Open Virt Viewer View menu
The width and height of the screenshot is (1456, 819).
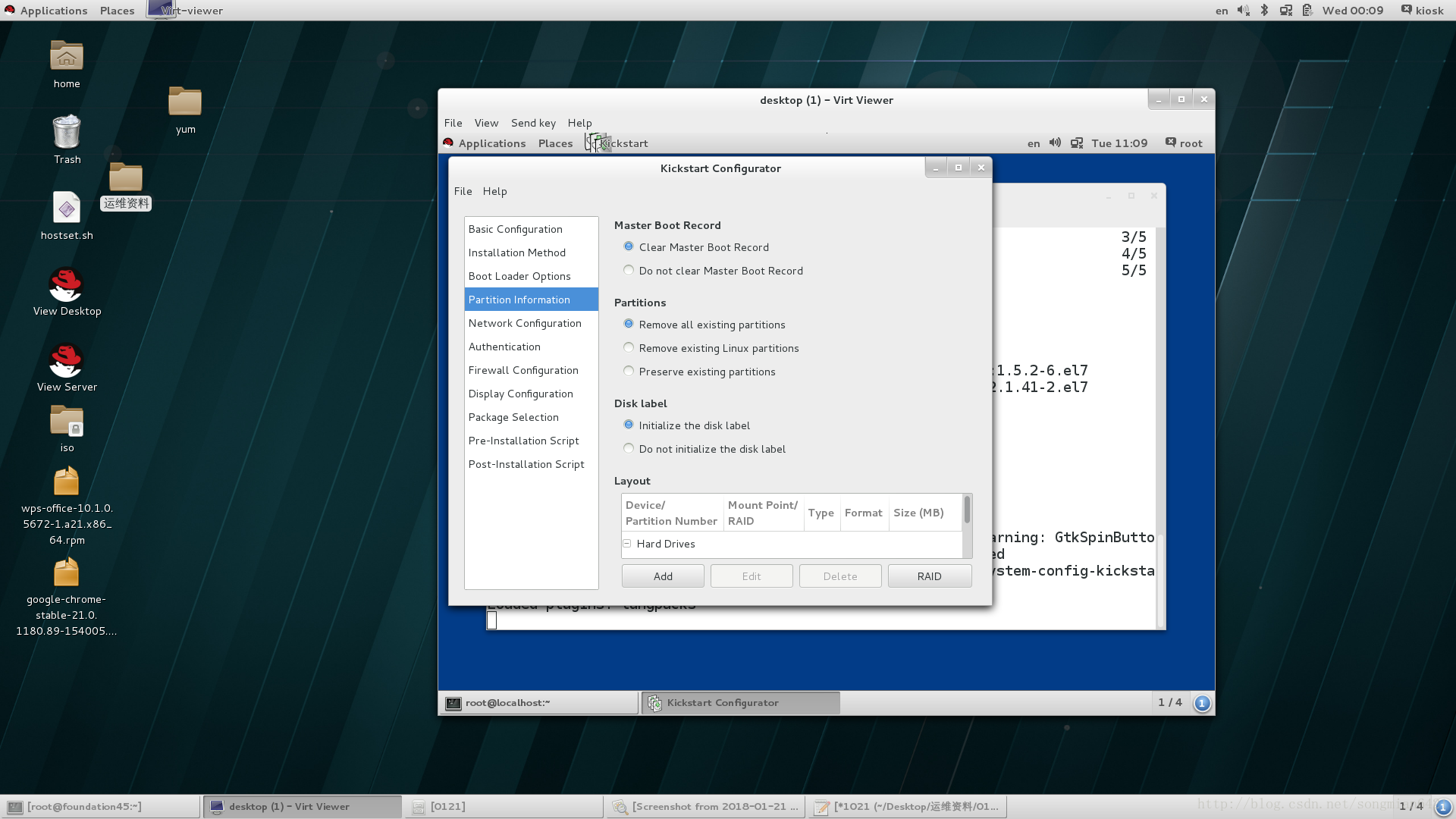486,123
